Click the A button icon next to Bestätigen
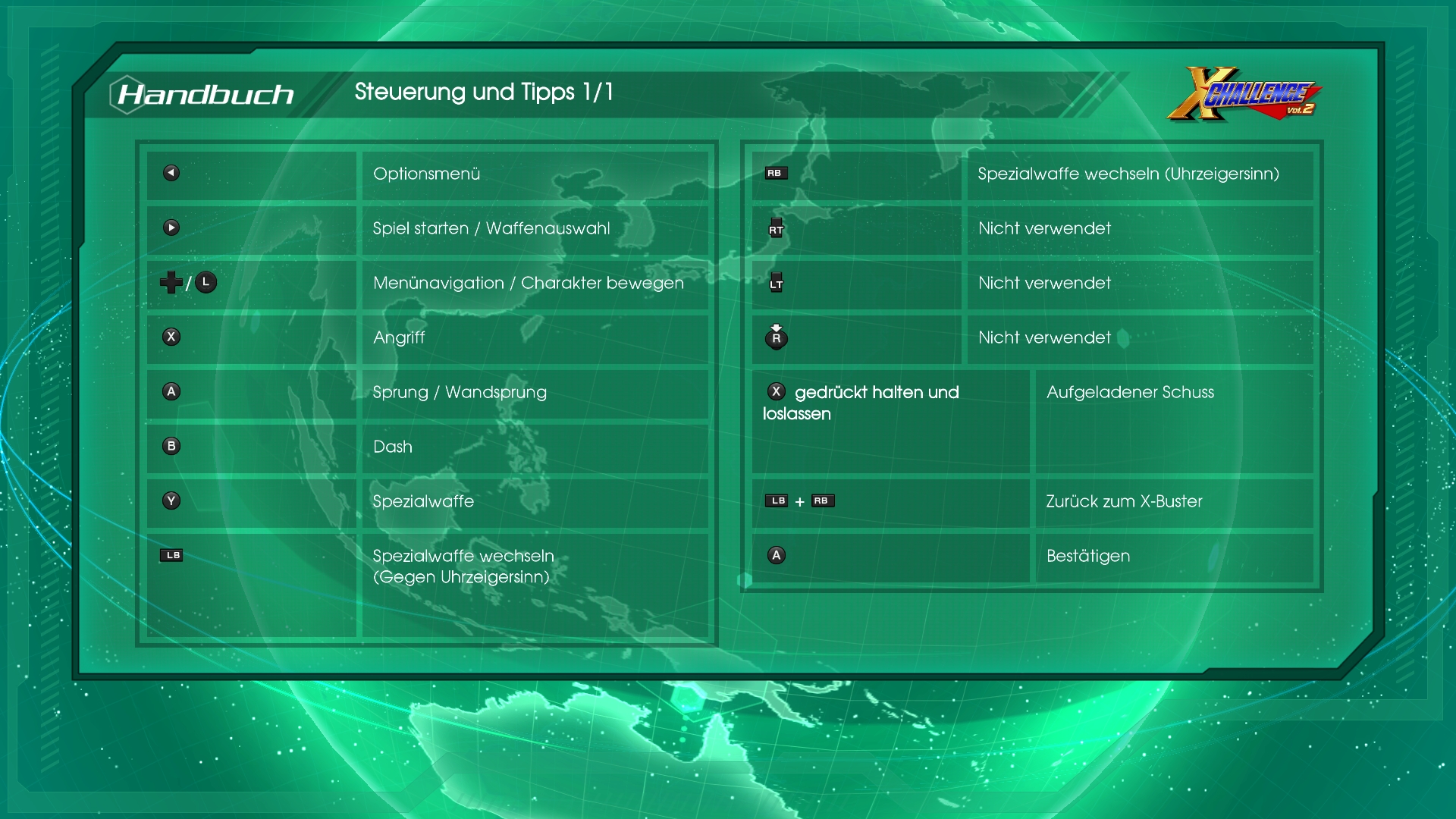Image resolution: width=1456 pixels, height=819 pixels. point(776,555)
